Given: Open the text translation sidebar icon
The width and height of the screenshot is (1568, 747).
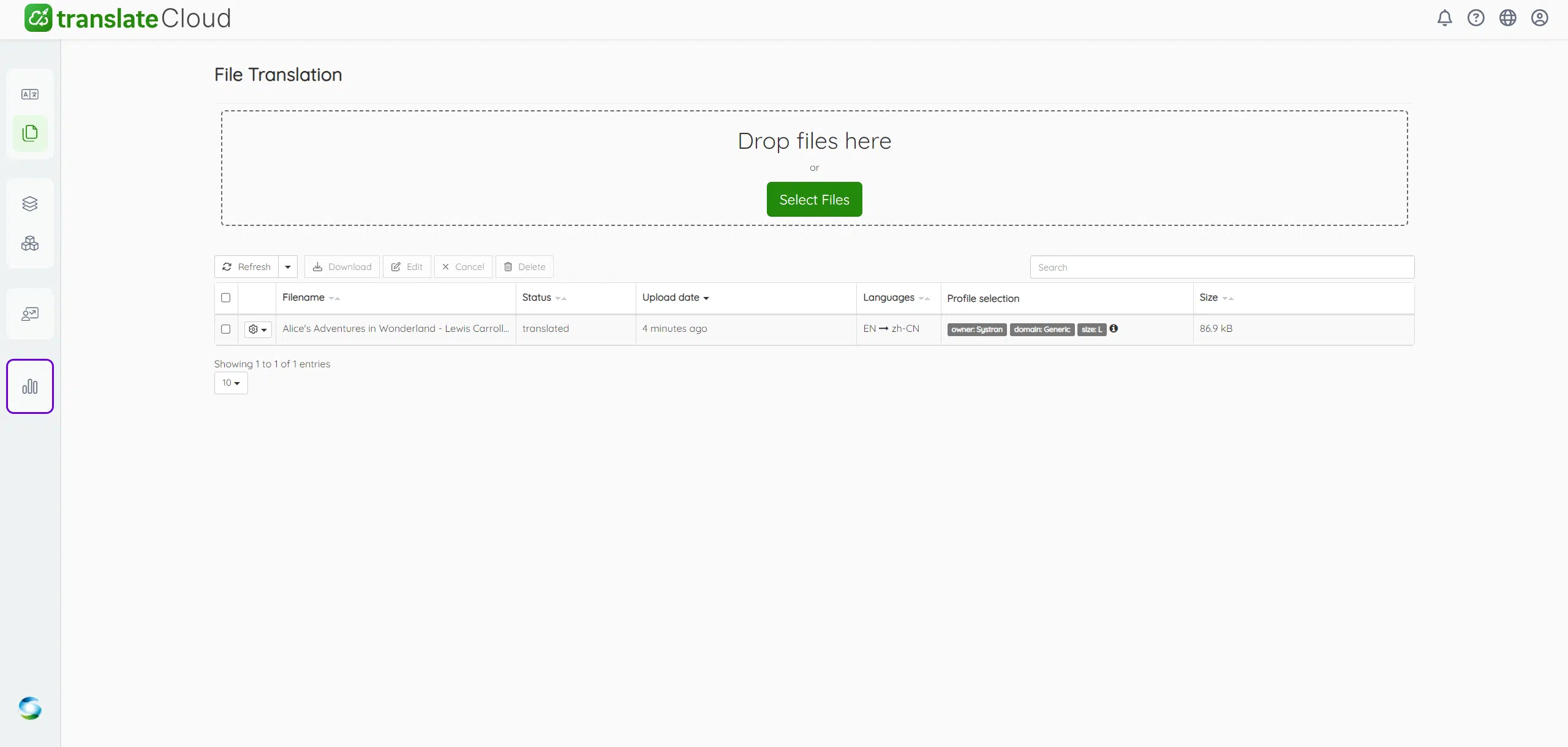Looking at the screenshot, I should point(29,94).
